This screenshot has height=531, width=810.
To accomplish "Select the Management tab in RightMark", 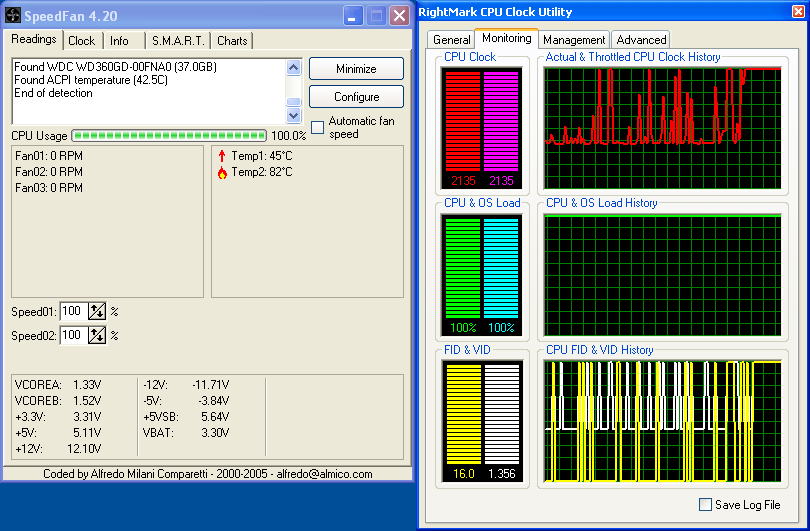I will 574,40.
